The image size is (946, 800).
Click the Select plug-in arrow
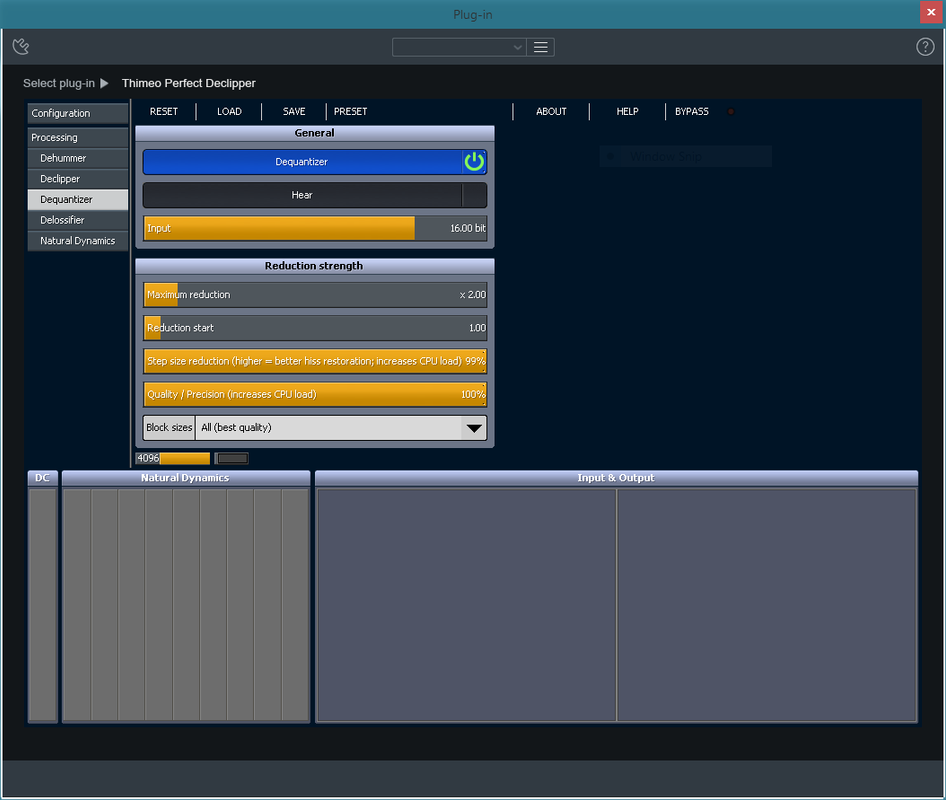coord(104,83)
